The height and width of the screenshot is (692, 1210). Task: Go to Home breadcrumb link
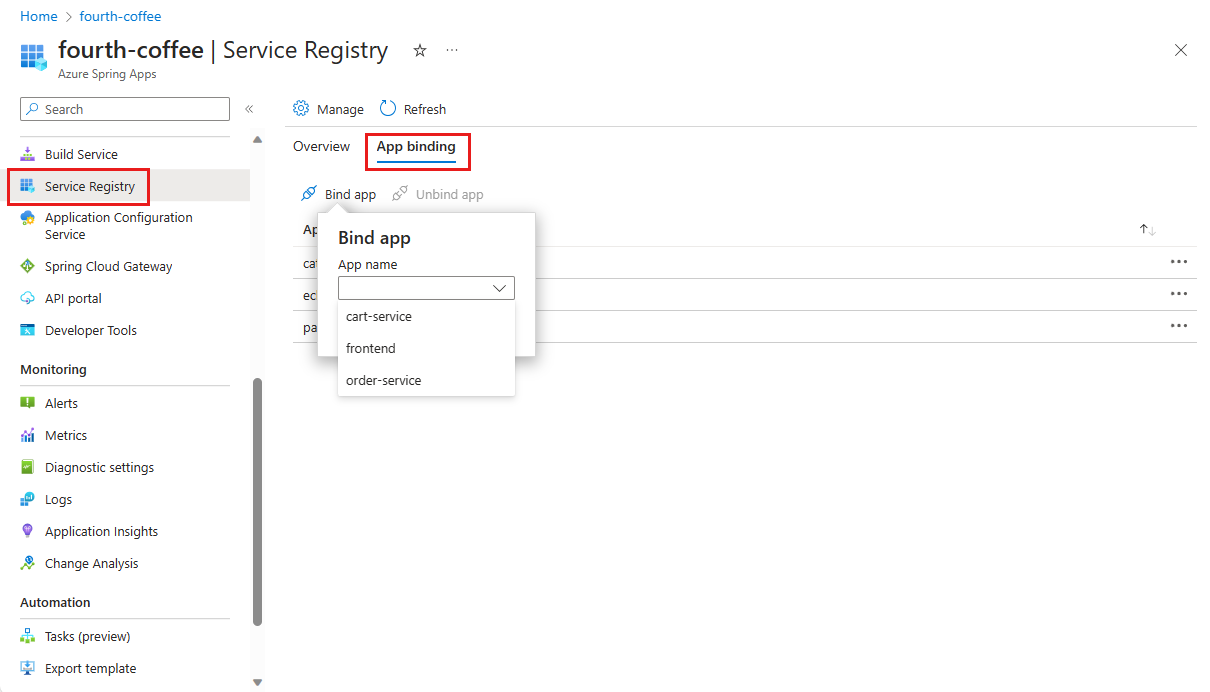[38, 16]
